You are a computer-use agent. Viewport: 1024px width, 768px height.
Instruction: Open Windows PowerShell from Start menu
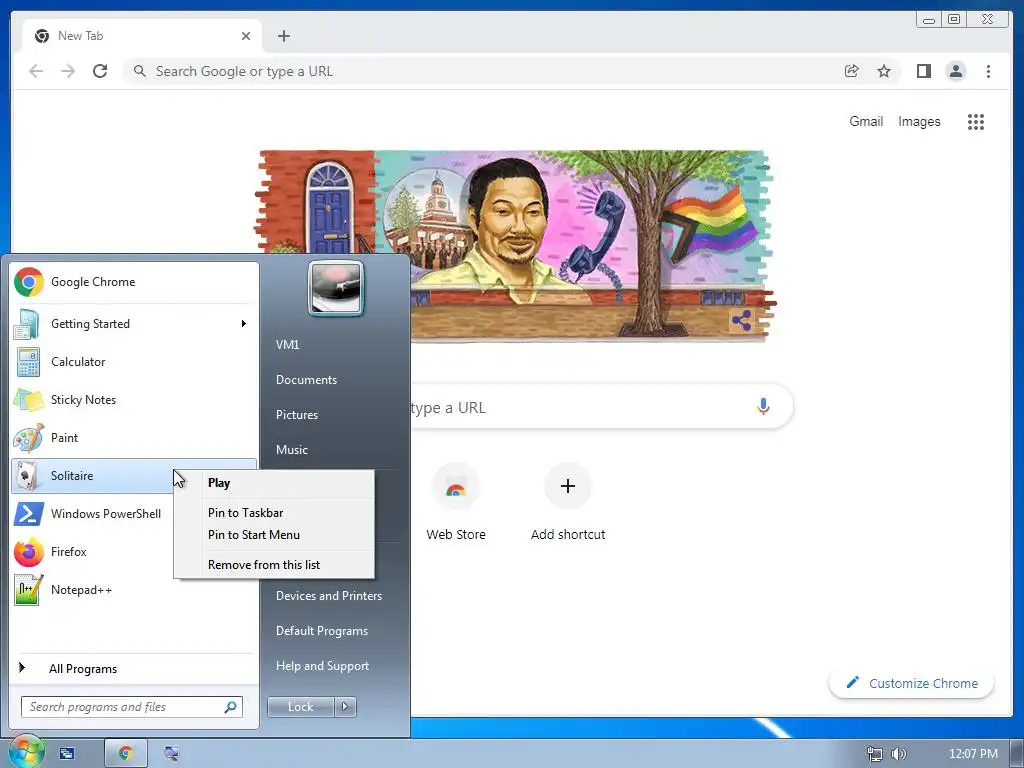[91, 514]
